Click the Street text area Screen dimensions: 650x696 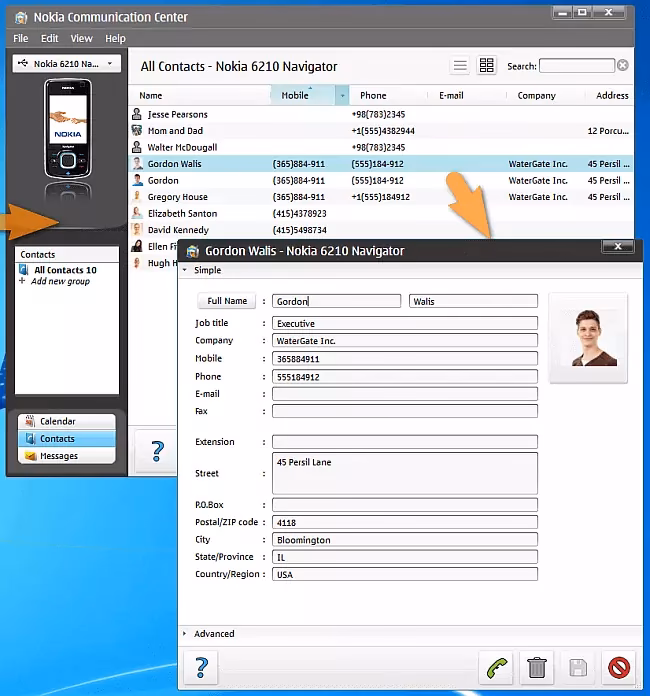(x=405, y=473)
